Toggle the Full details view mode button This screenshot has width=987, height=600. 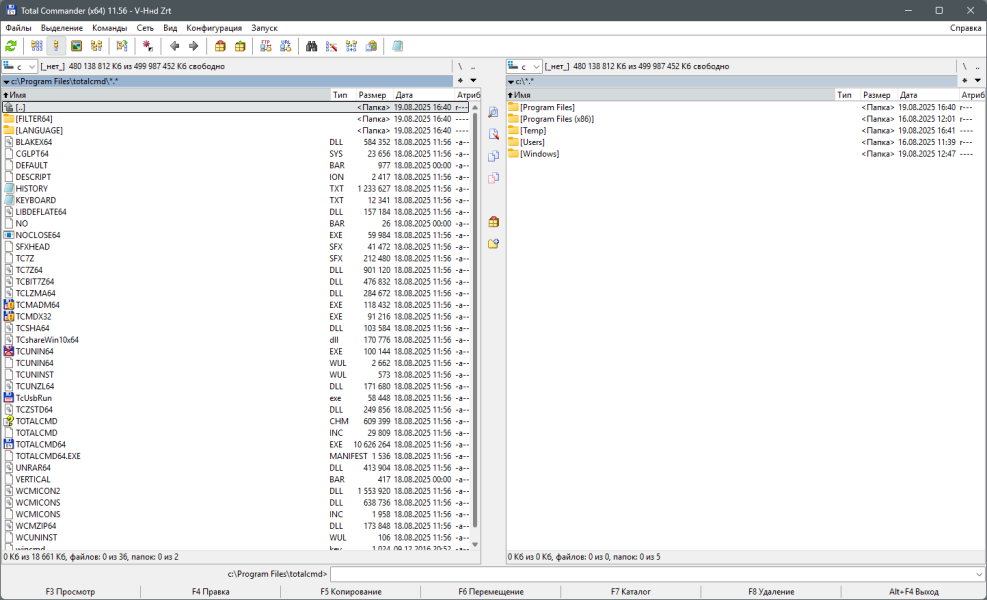coord(56,46)
